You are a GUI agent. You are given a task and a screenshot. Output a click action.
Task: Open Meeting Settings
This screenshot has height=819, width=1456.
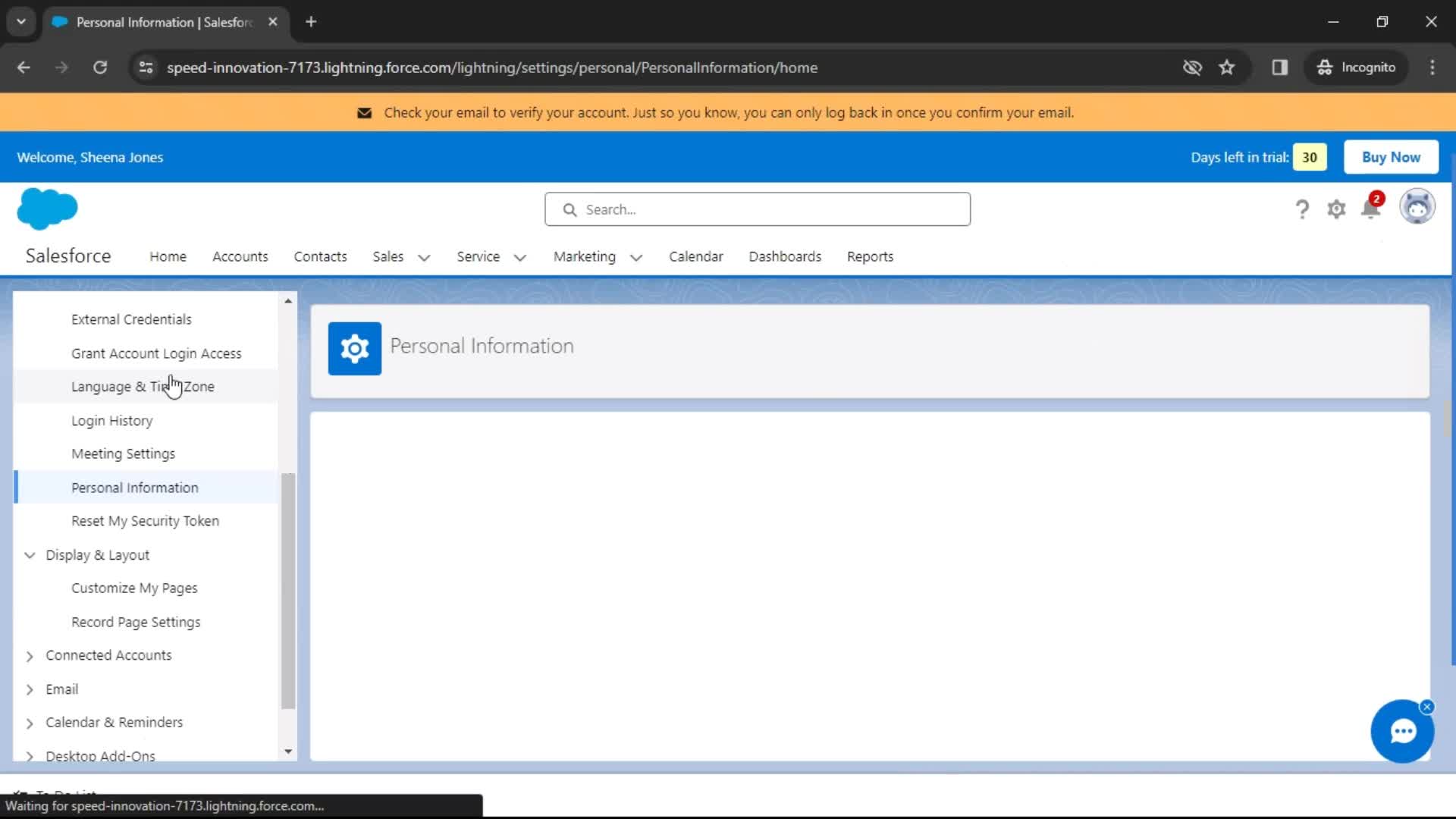pyautogui.click(x=123, y=453)
